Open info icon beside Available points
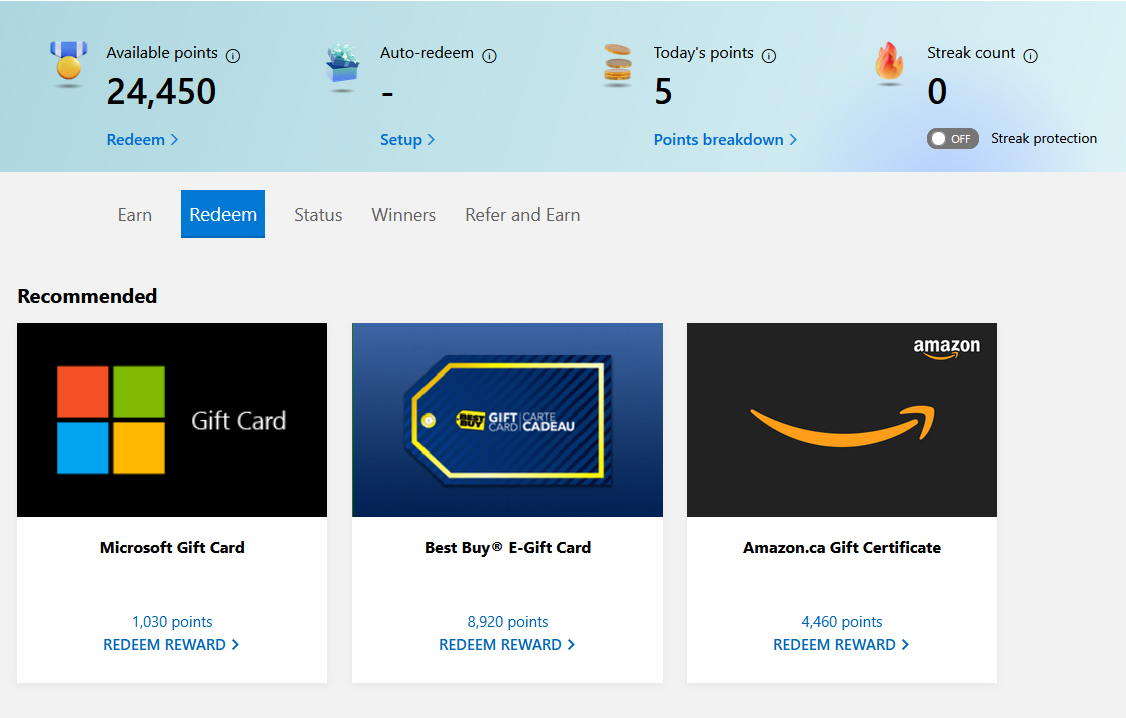 click(x=233, y=56)
